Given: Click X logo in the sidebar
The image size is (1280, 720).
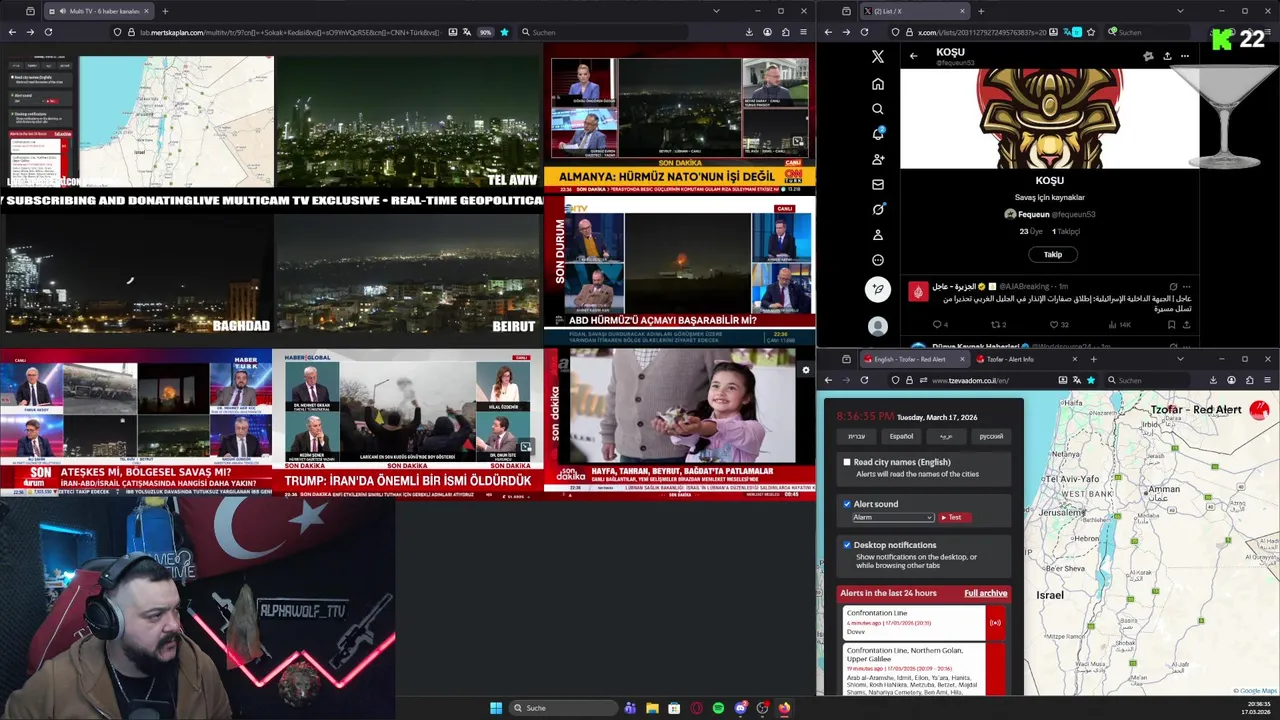Looking at the screenshot, I should [878, 57].
